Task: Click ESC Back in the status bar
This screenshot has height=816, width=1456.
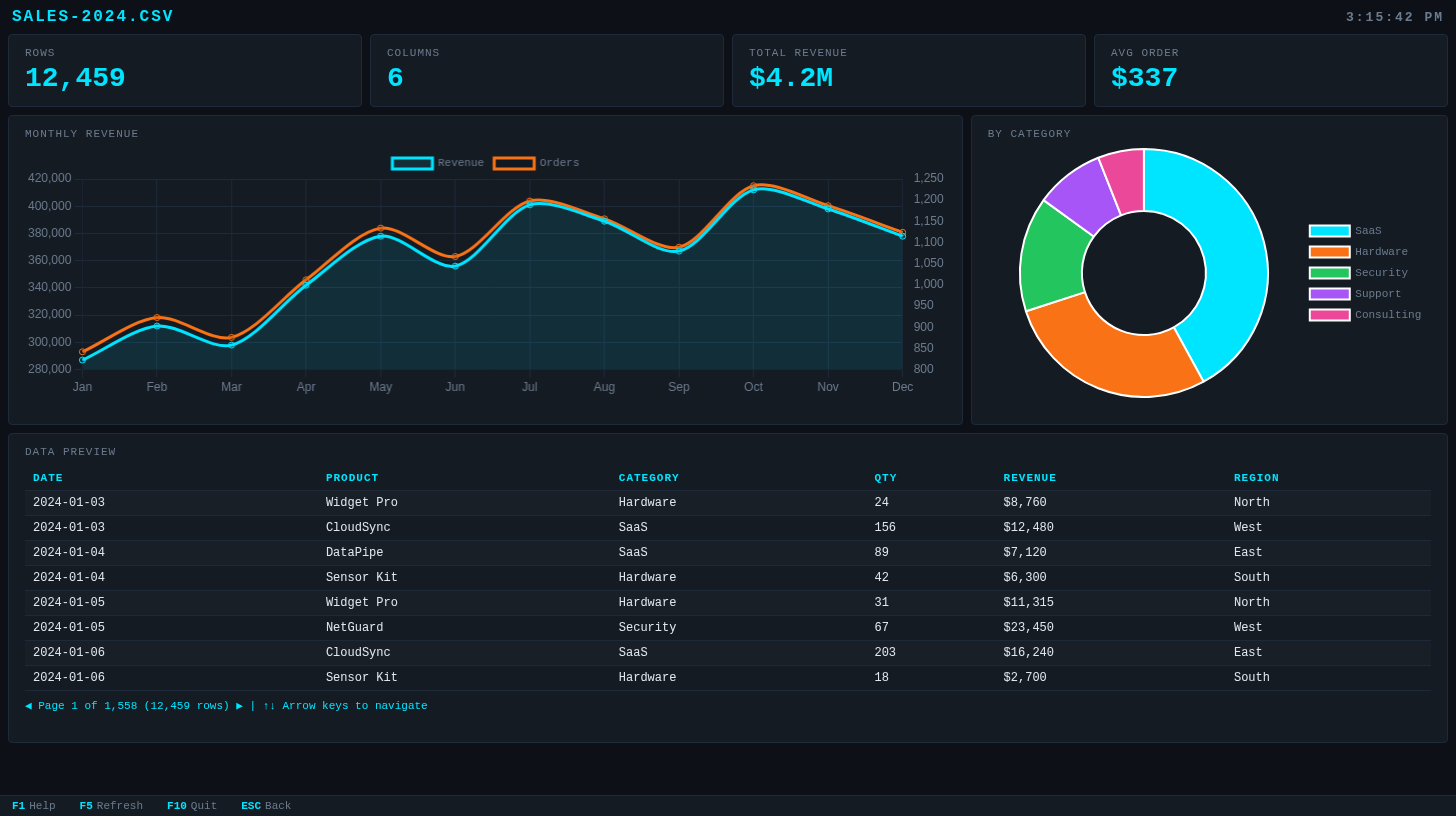Action: (265, 805)
